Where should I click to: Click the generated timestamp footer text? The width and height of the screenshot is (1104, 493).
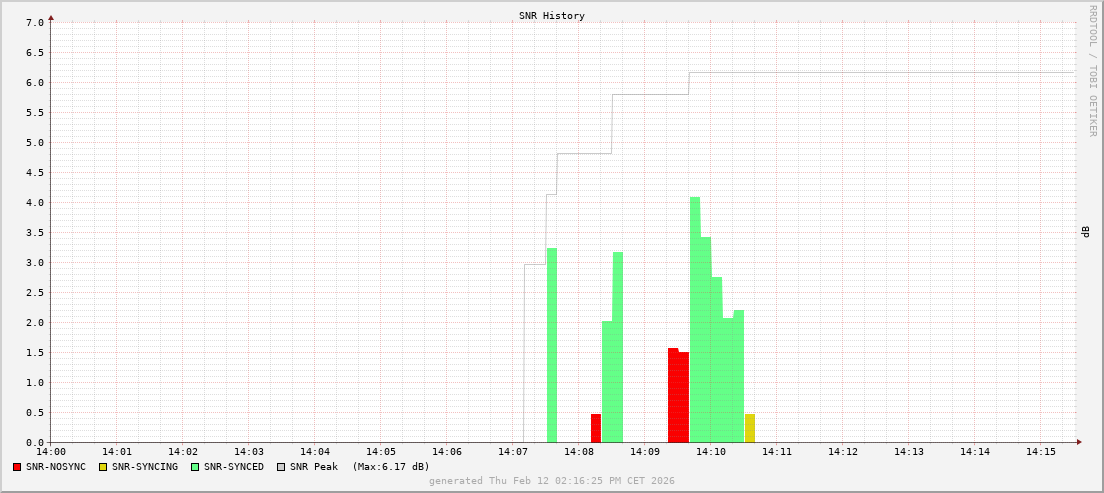click(x=551, y=481)
